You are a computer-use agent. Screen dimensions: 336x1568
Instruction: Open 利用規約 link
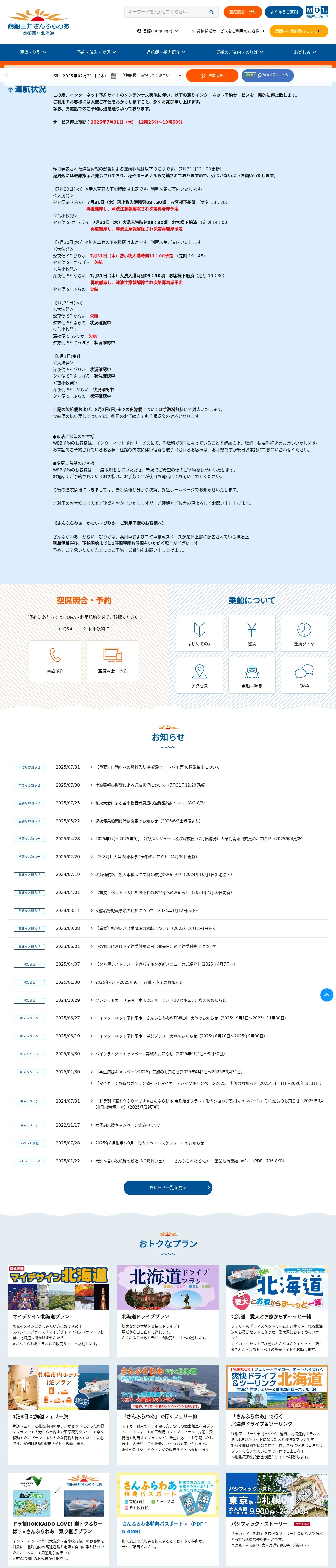96,629
